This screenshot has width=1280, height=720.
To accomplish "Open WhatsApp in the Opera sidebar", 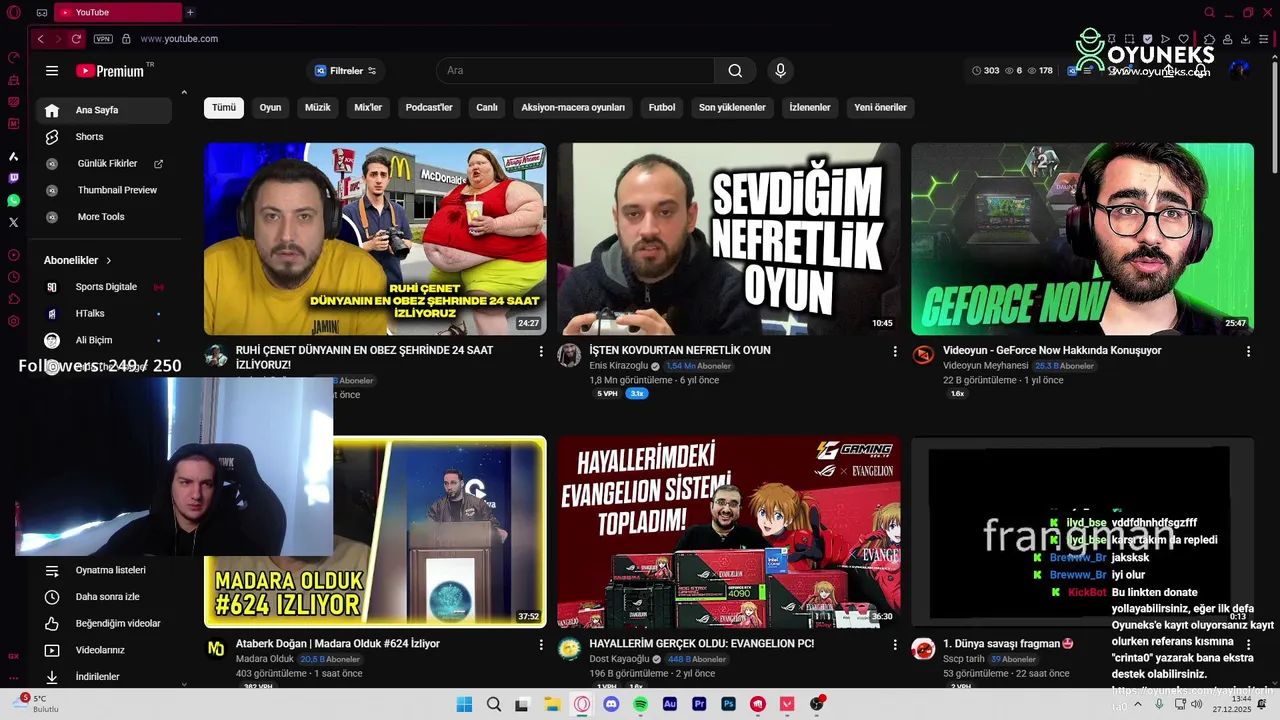I will click(13, 201).
